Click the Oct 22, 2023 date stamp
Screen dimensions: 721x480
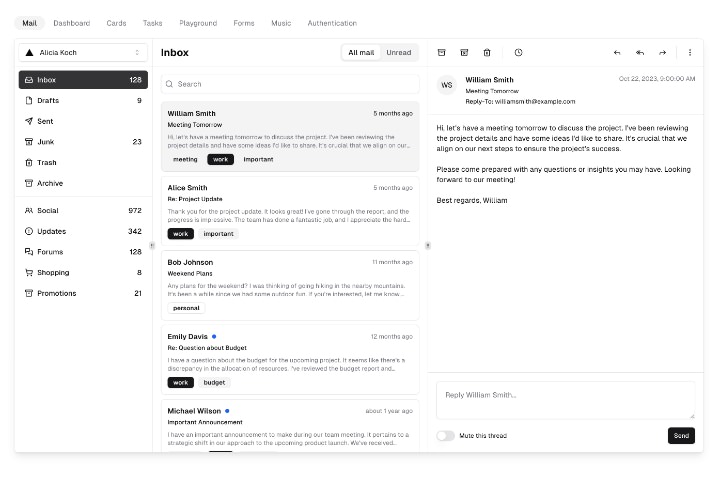click(x=657, y=79)
